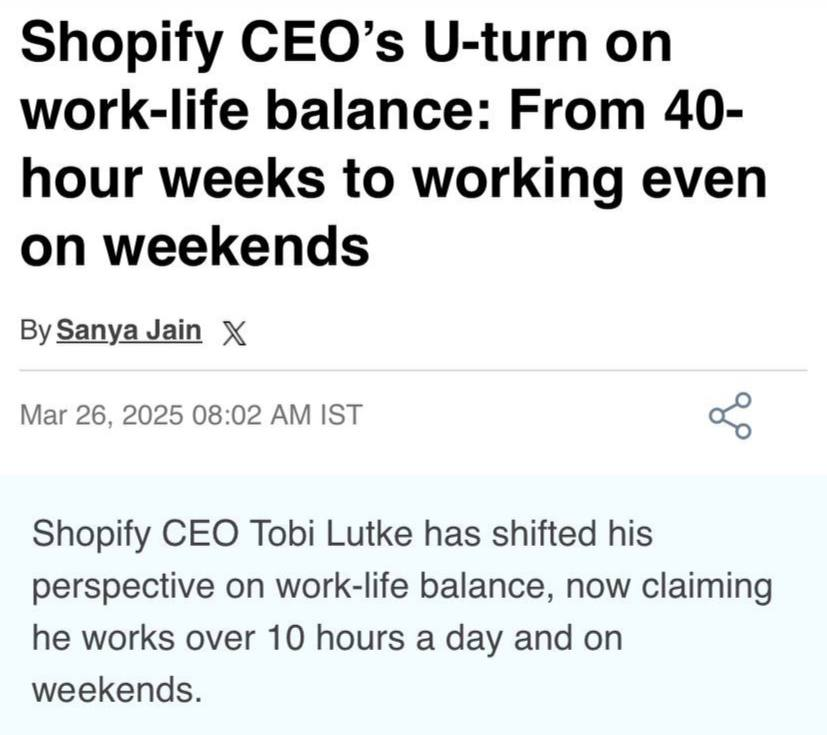Open Sanya Jain's author page link
The image size is (827, 735).
point(130,330)
